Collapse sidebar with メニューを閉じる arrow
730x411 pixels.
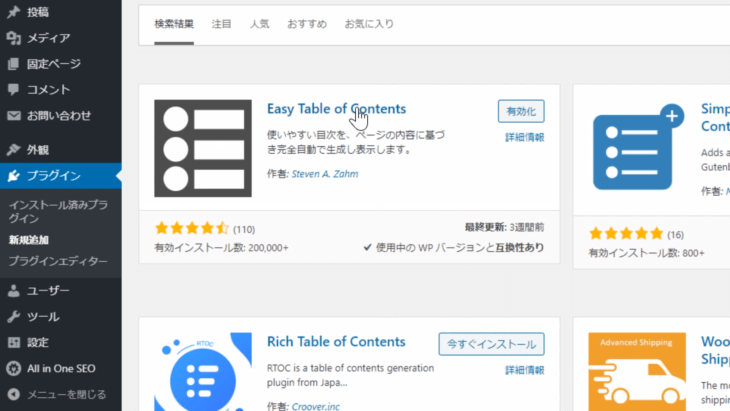pos(14,394)
